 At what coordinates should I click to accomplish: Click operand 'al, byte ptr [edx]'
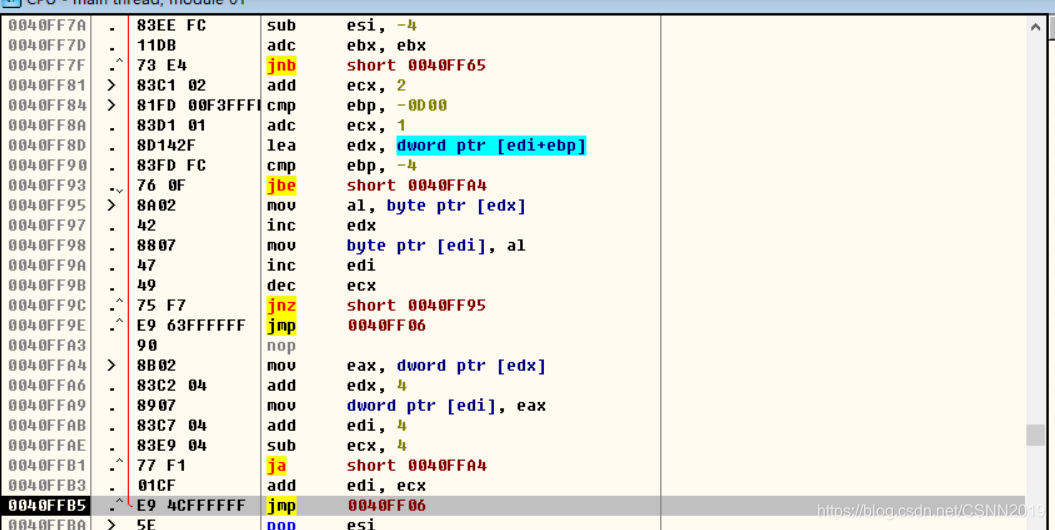436,206
